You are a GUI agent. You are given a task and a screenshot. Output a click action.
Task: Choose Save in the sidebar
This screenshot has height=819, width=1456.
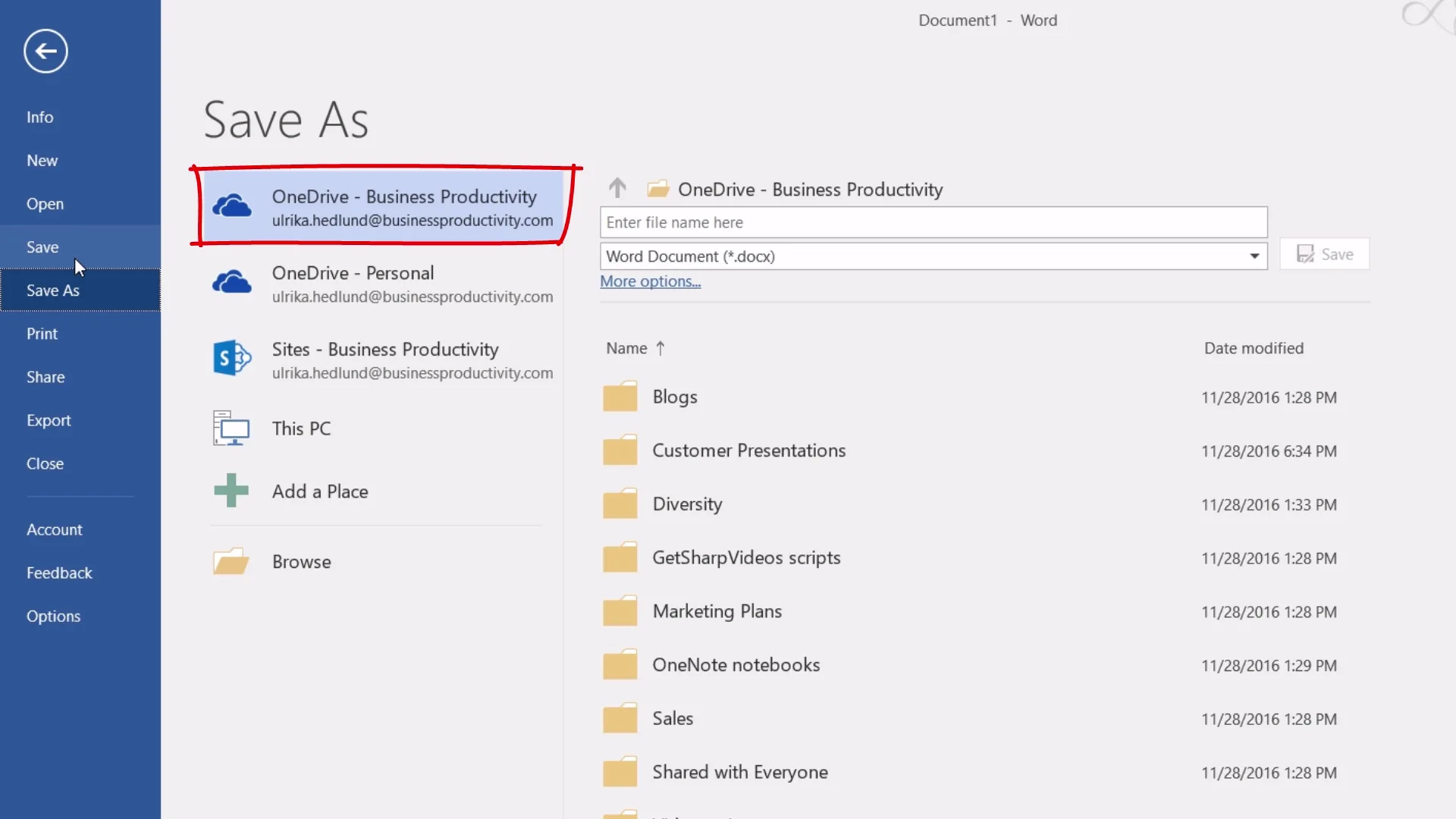click(x=80, y=246)
